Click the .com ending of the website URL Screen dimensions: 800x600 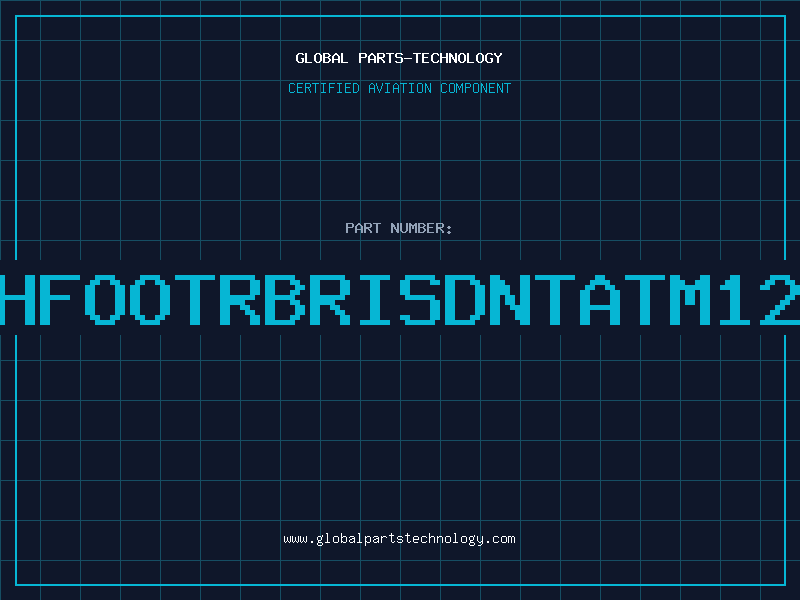[499, 539]
